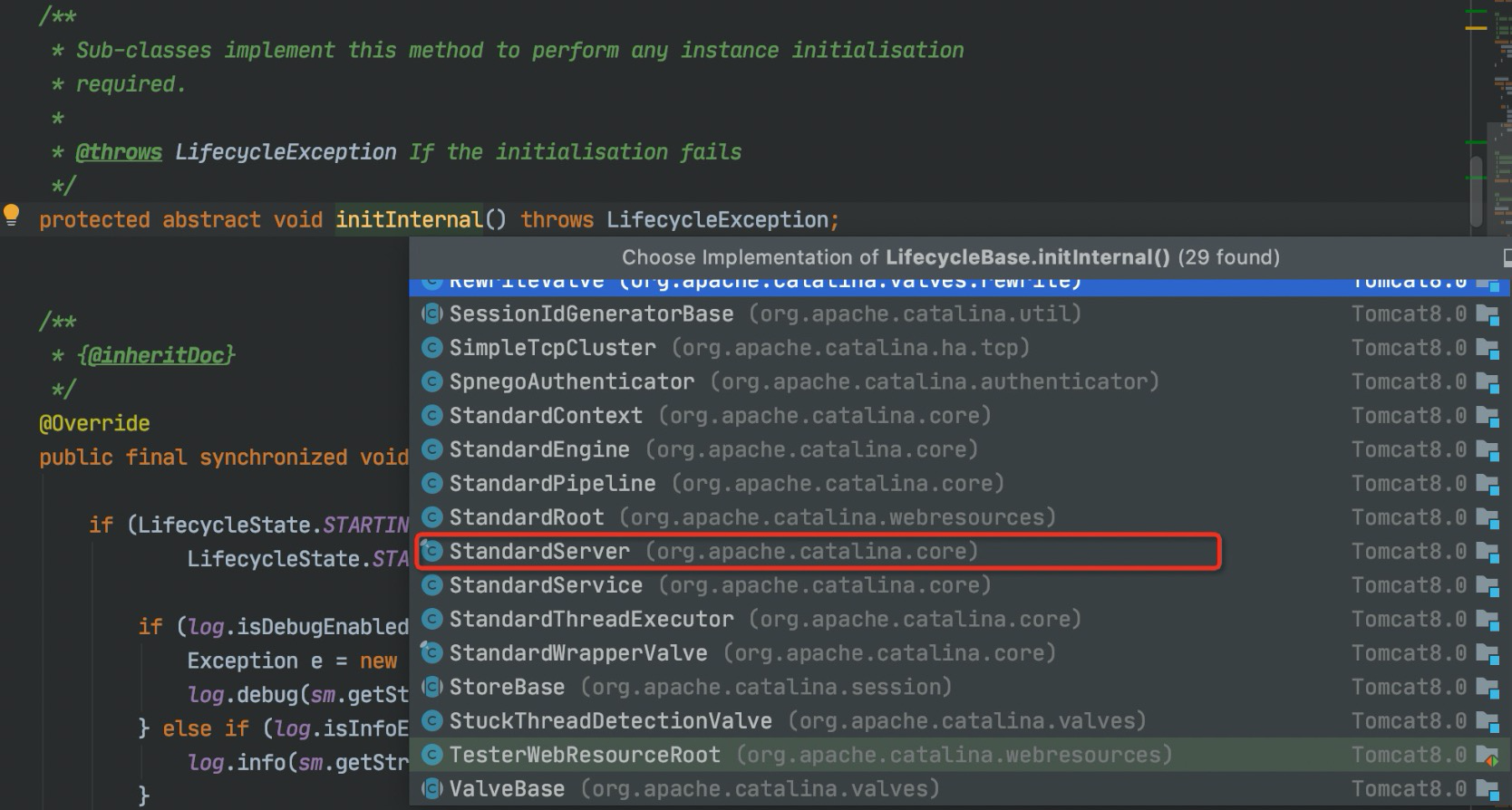
Task: Click the test module icon in TesterWebResourceRoot row
Action: [x=1488, y=757]
